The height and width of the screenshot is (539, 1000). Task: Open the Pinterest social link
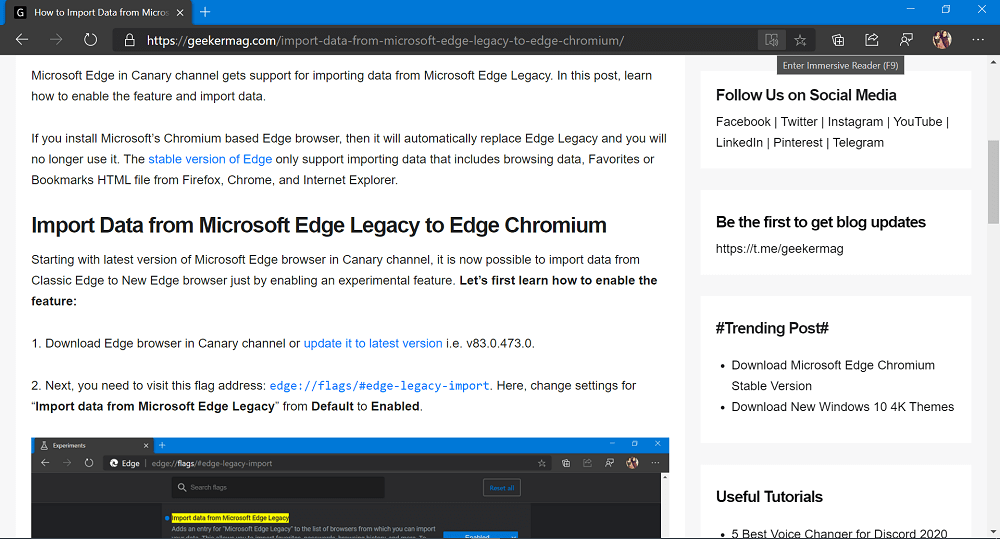798,142
